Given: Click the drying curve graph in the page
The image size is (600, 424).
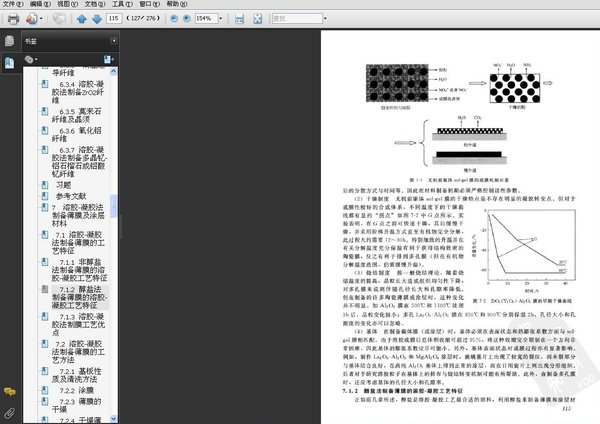Looking at the screenshot, I should (523, 251).
